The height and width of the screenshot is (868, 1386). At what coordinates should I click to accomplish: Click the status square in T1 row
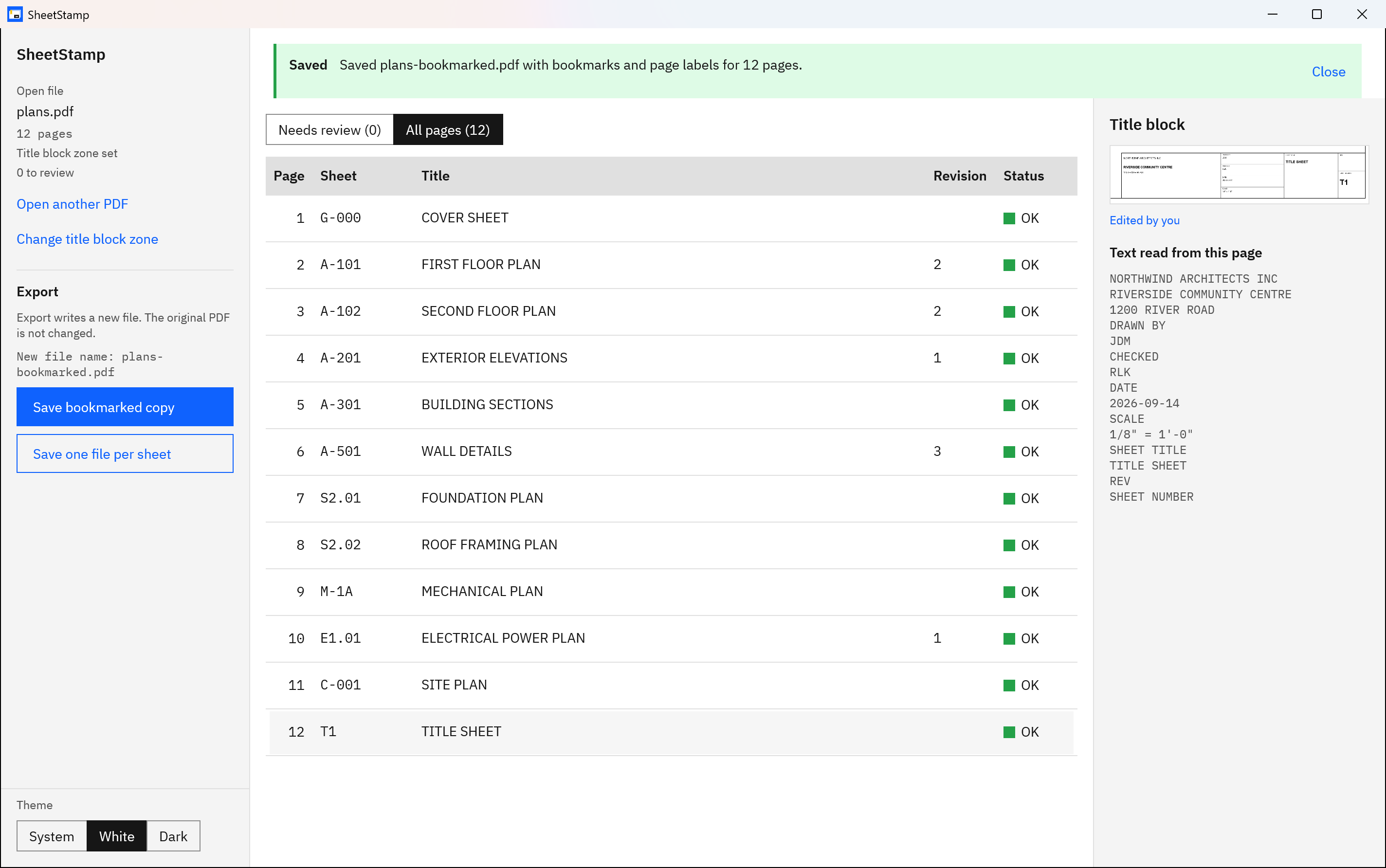pos(1009,732)
